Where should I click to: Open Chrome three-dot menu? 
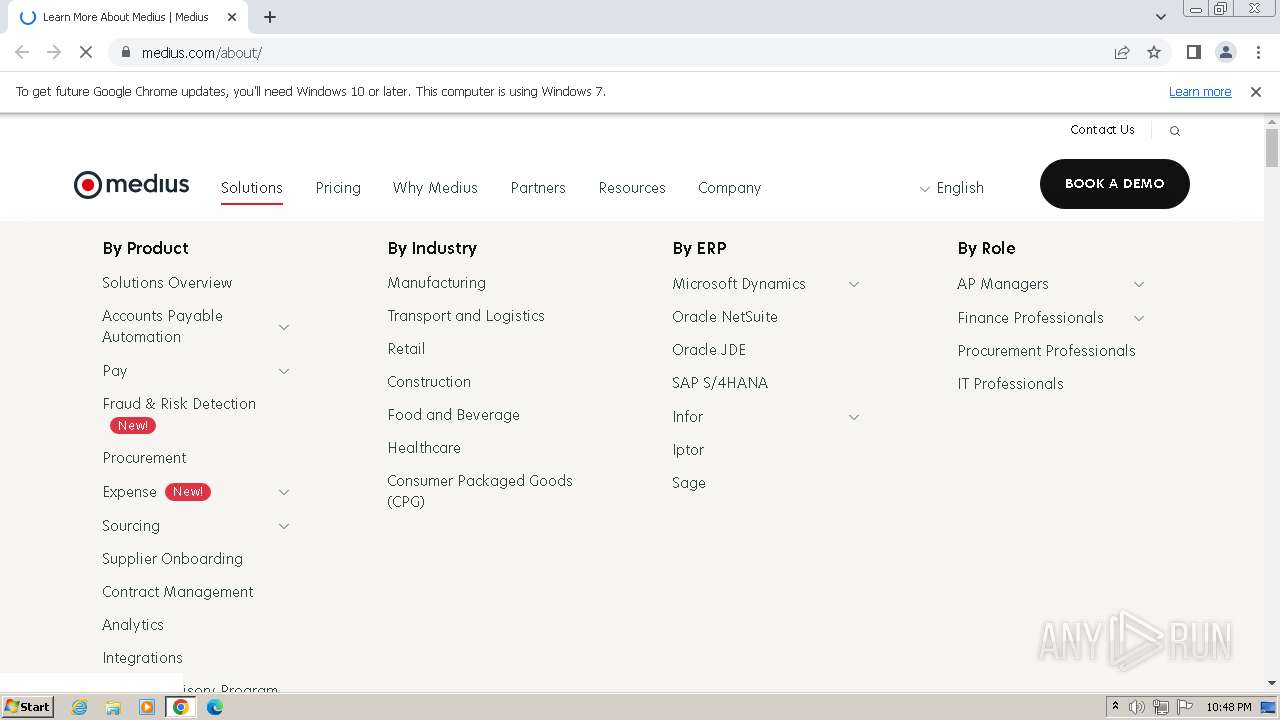1258,52
